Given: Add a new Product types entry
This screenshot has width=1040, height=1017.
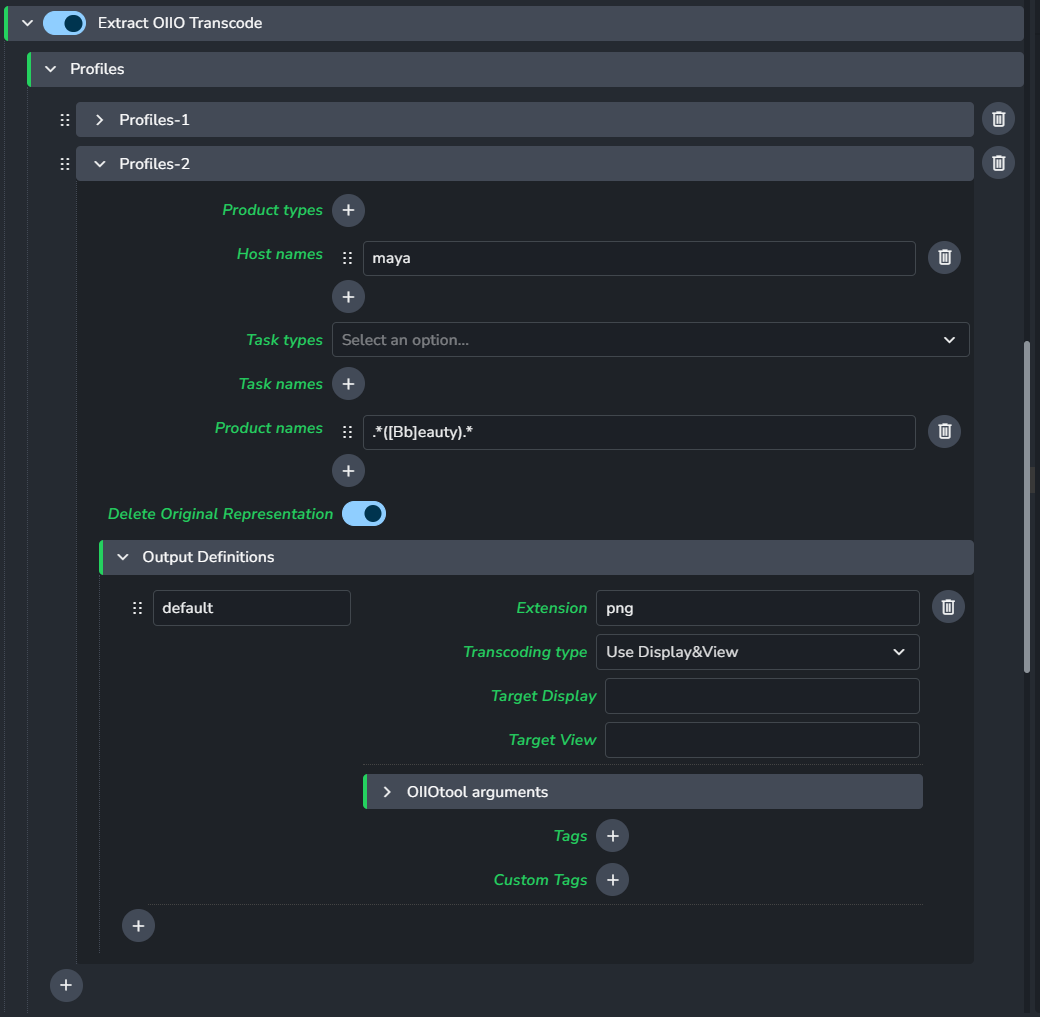Looking at the screenshot, I should [x=348, y=210].
